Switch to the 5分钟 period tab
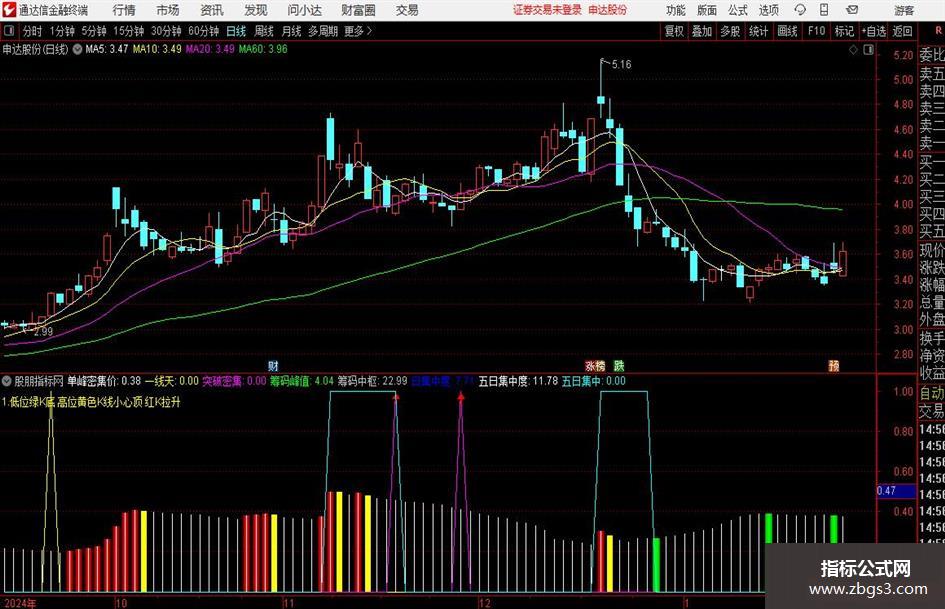Screen dimensions: 945x609 coord(93,31)
